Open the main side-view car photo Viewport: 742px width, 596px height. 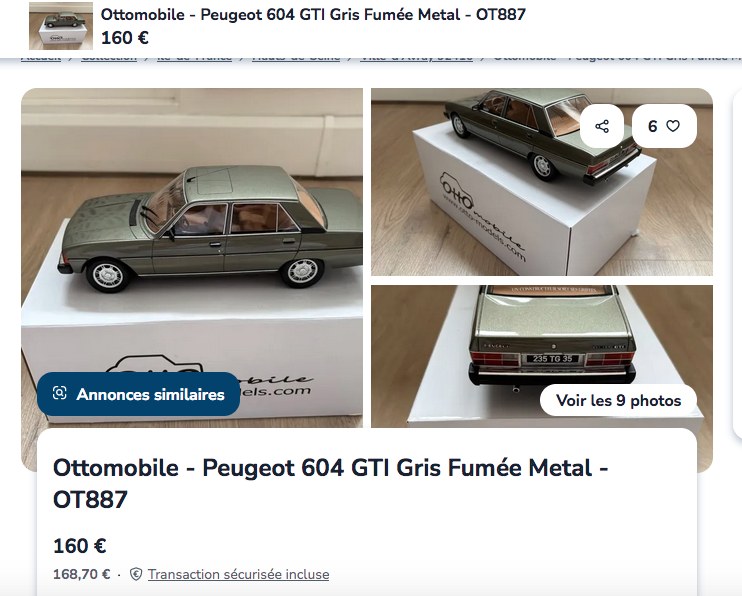(x=192, y=258)
